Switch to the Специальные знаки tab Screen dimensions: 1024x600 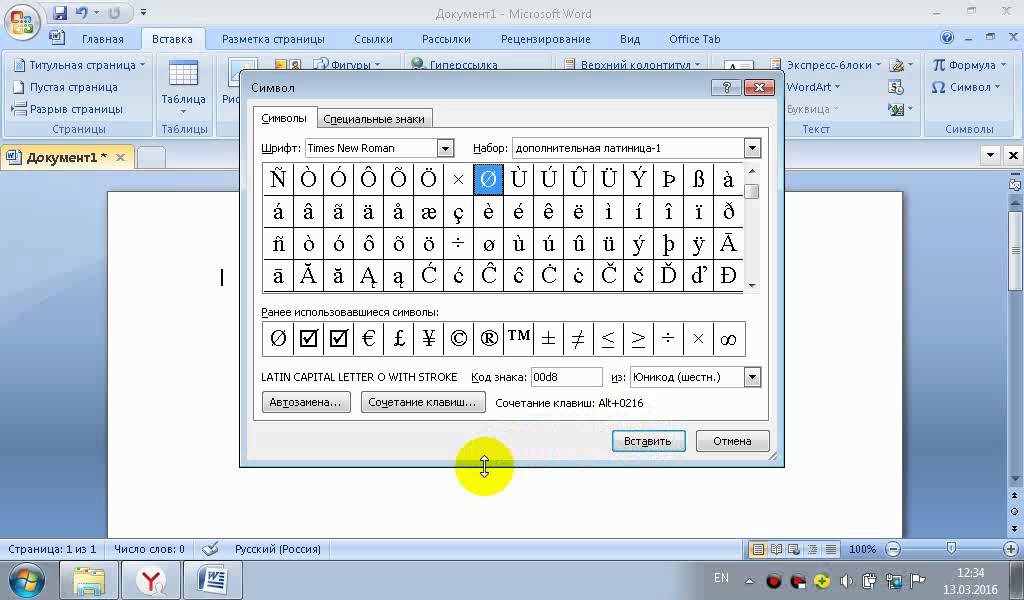click(375, 119)
